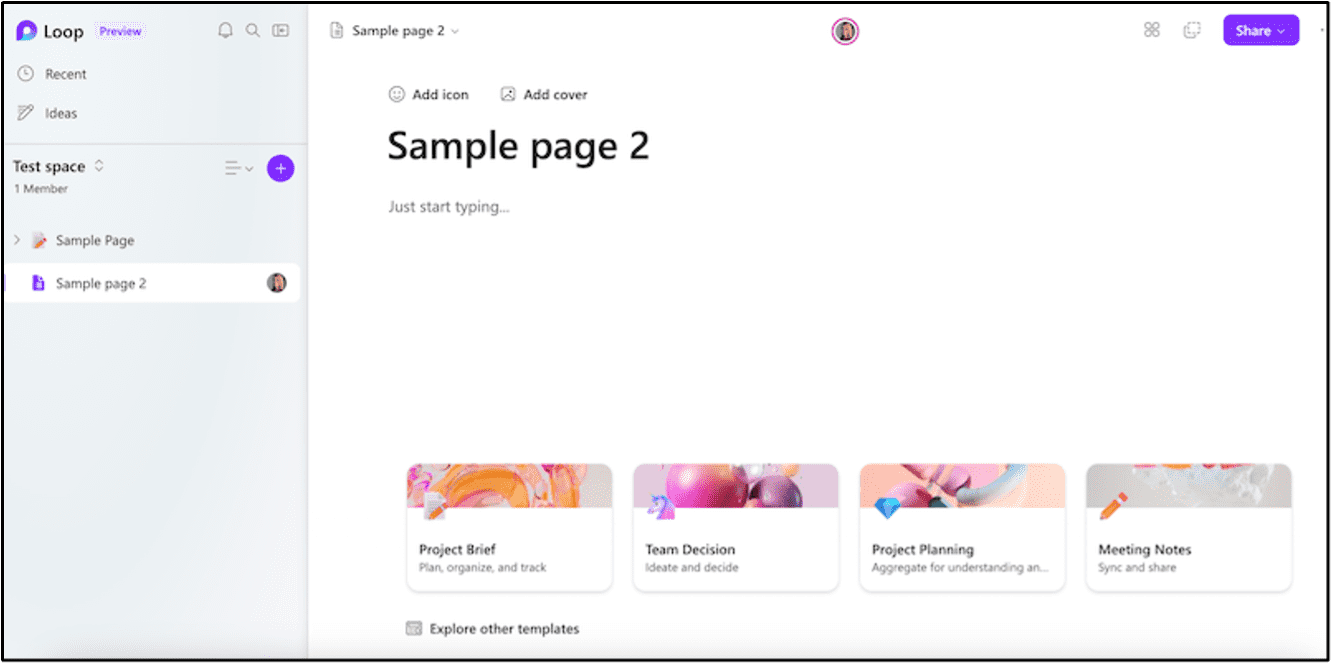1337x666 pixels.
Task: Click Add icon above the title
Action: (x=429, y=94)
